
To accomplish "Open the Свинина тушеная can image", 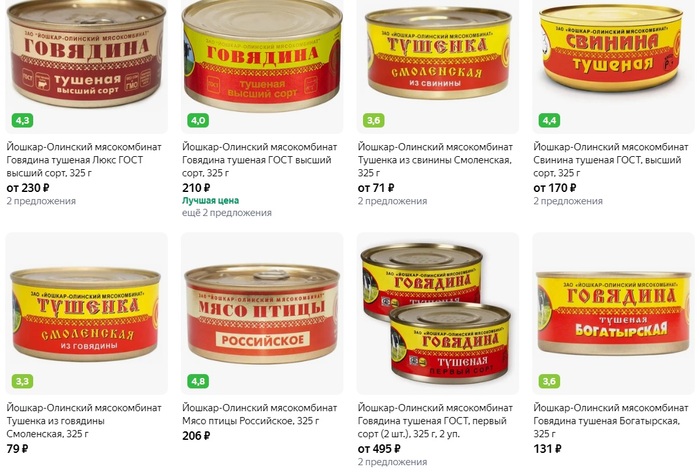I will 611,48.
